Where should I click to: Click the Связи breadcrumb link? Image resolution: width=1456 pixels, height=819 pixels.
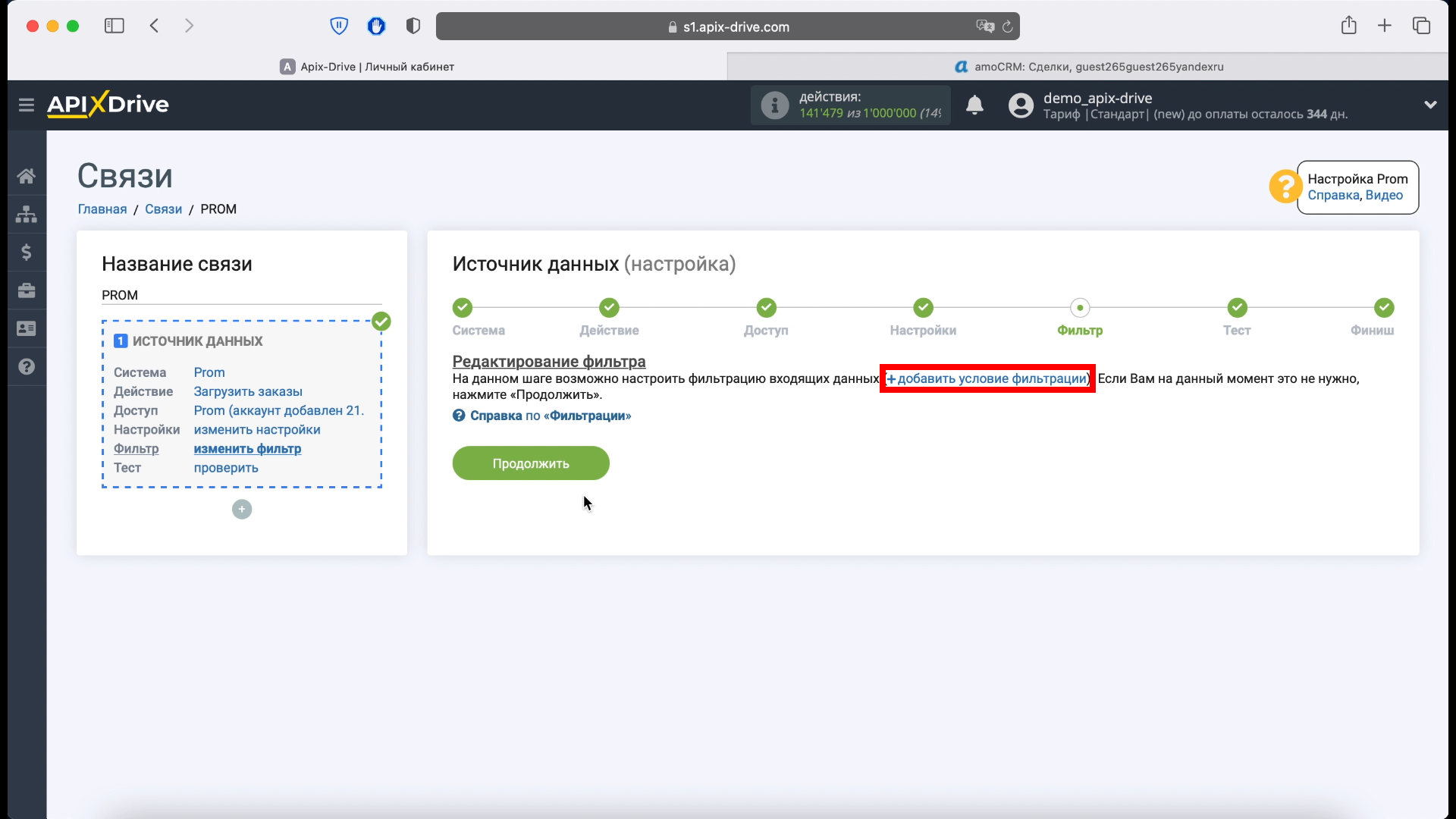point(163,209)
